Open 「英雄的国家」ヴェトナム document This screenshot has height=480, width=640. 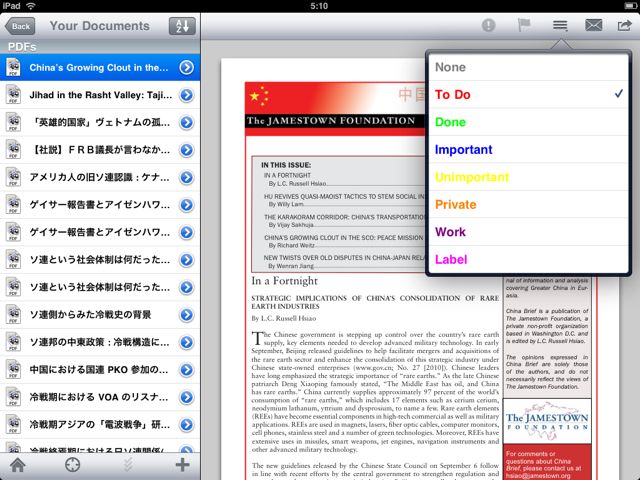point(100,122)
